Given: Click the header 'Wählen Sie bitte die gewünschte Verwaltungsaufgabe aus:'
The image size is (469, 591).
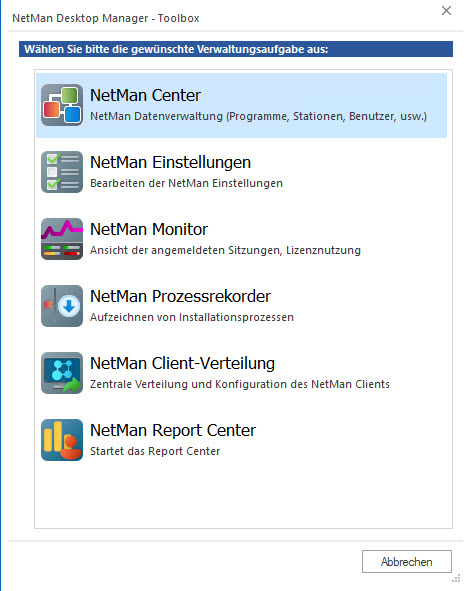Looking at the screenshot, I should (236, 49).
